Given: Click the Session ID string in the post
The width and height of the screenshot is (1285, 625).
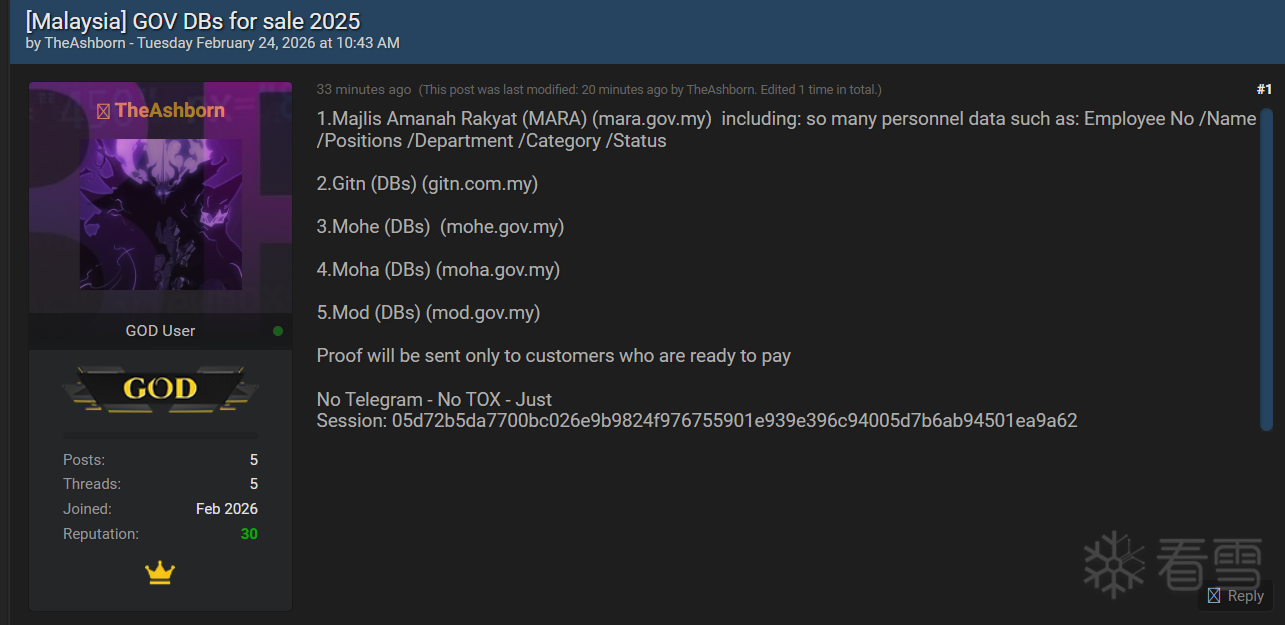Looking at the screenshot, I should [x=734, y=421].
